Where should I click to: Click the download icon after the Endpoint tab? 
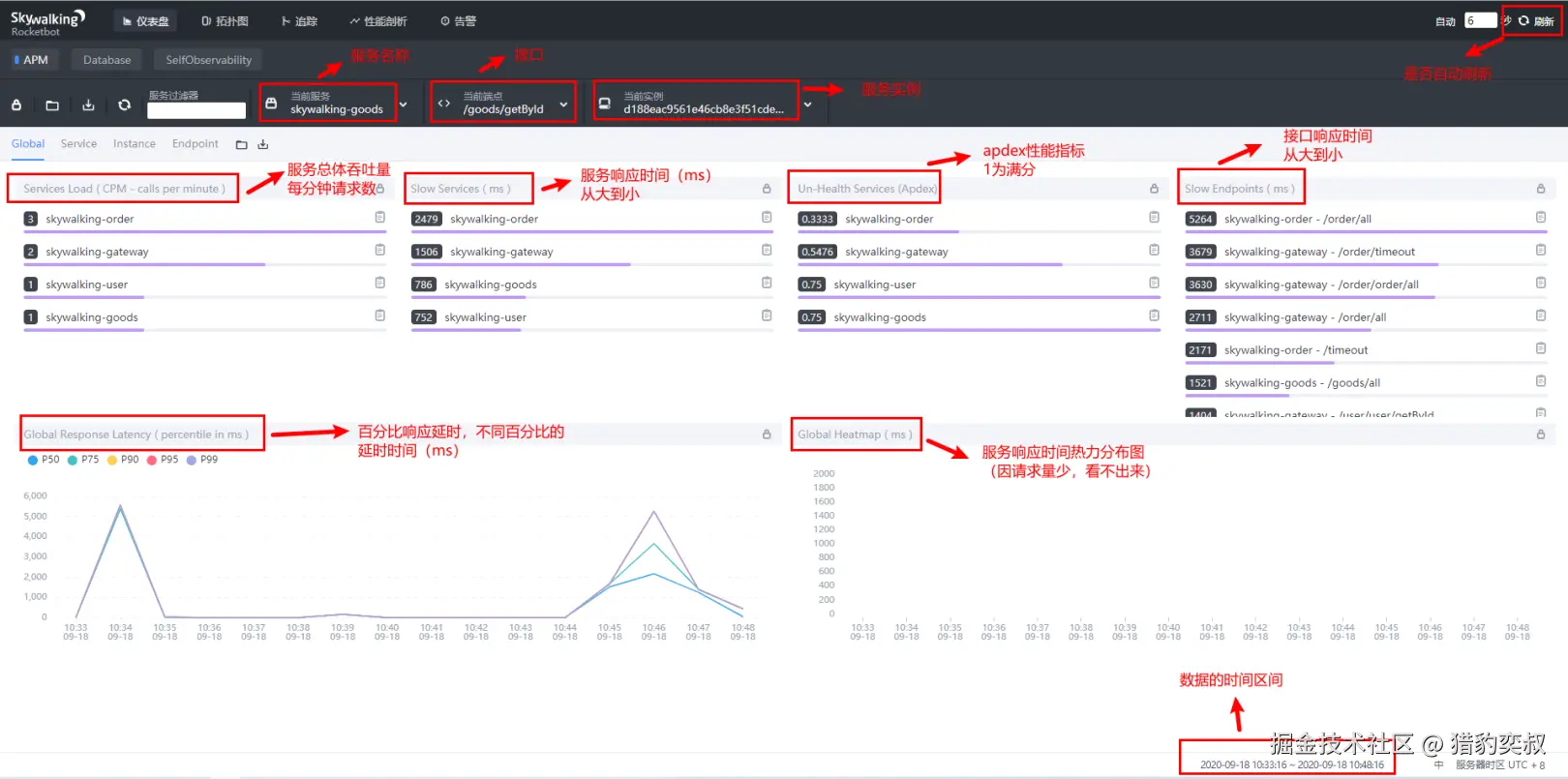coord(262,144)
